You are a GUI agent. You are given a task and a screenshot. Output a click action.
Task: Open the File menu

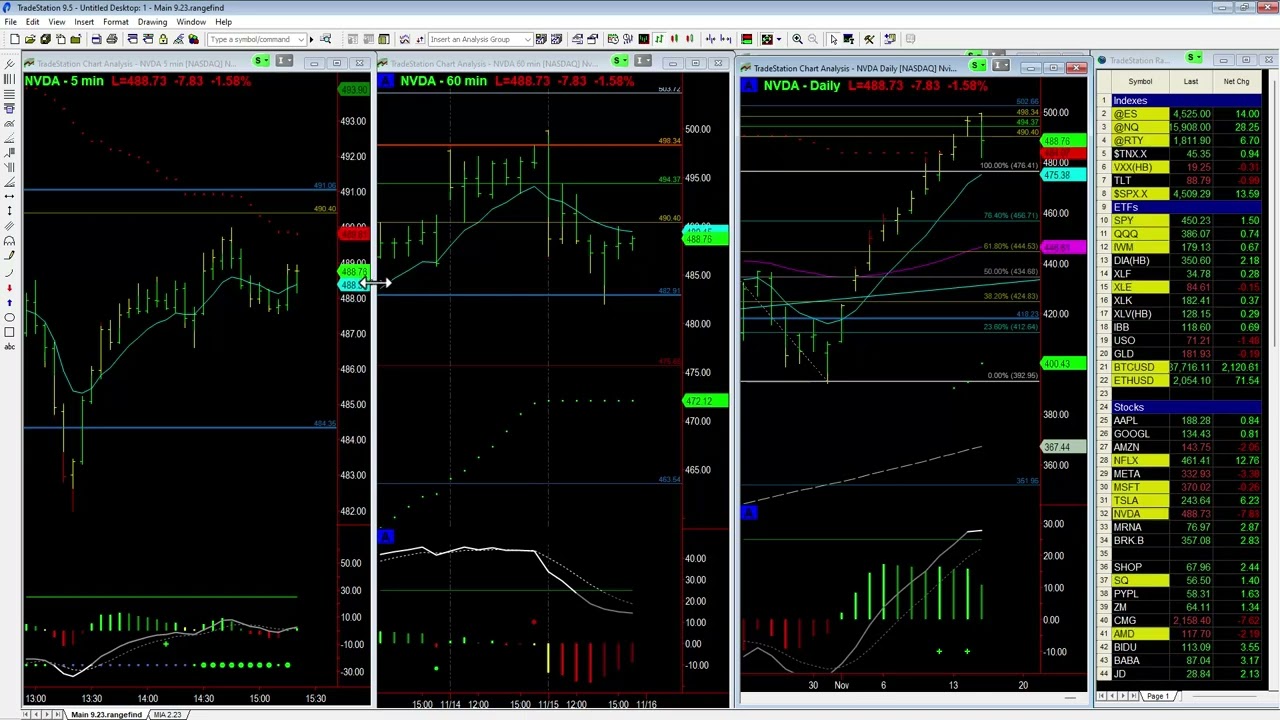(10, 22)
